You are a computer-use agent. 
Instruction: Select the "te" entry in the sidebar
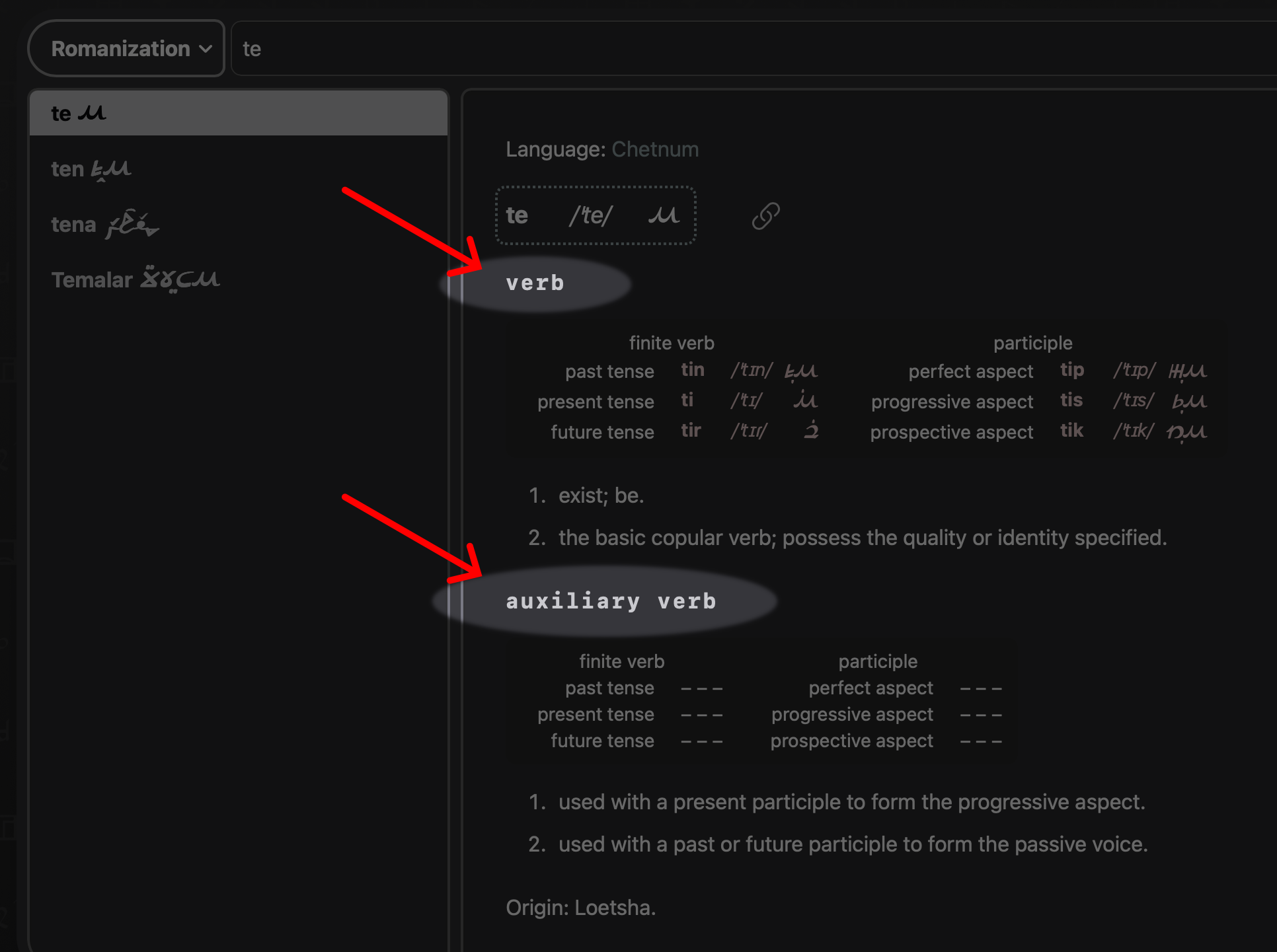238,112
